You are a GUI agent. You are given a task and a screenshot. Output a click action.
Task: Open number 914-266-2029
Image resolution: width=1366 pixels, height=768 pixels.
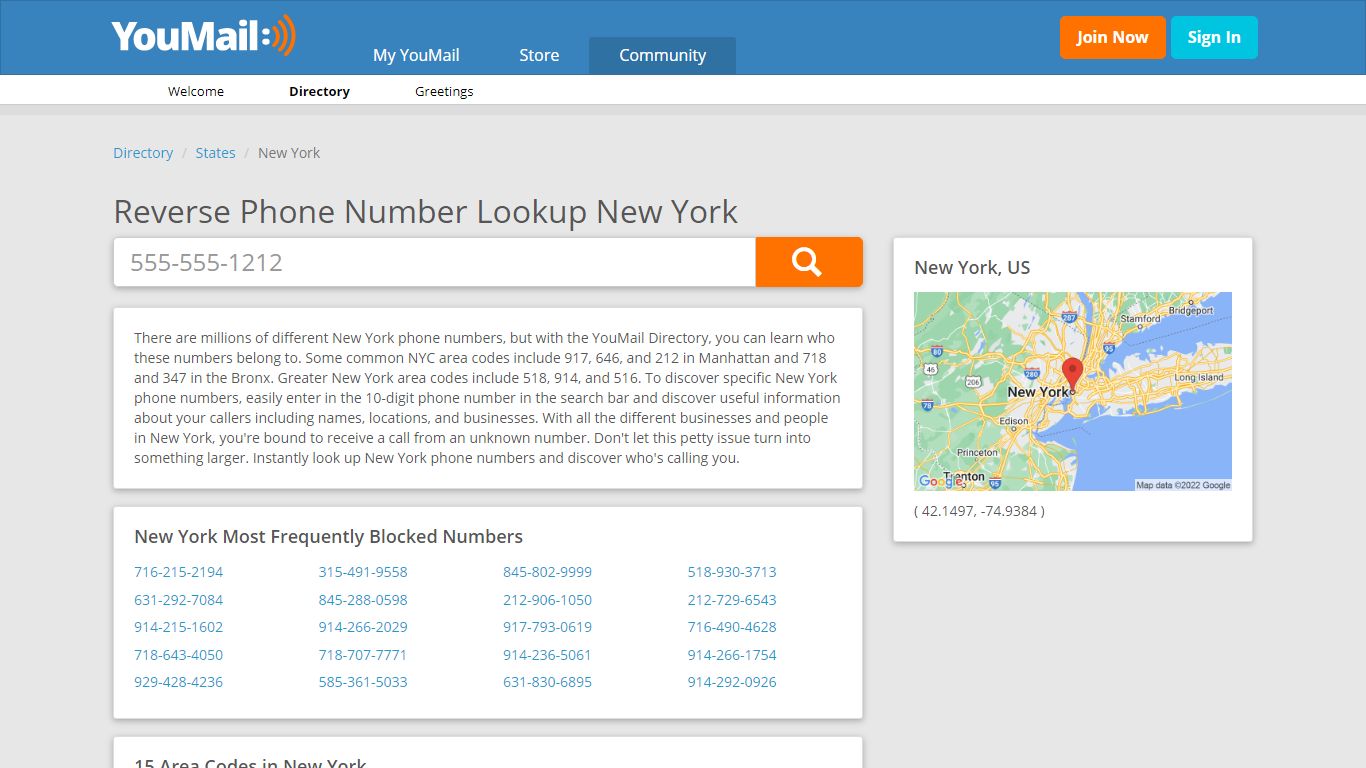[363, 627]
